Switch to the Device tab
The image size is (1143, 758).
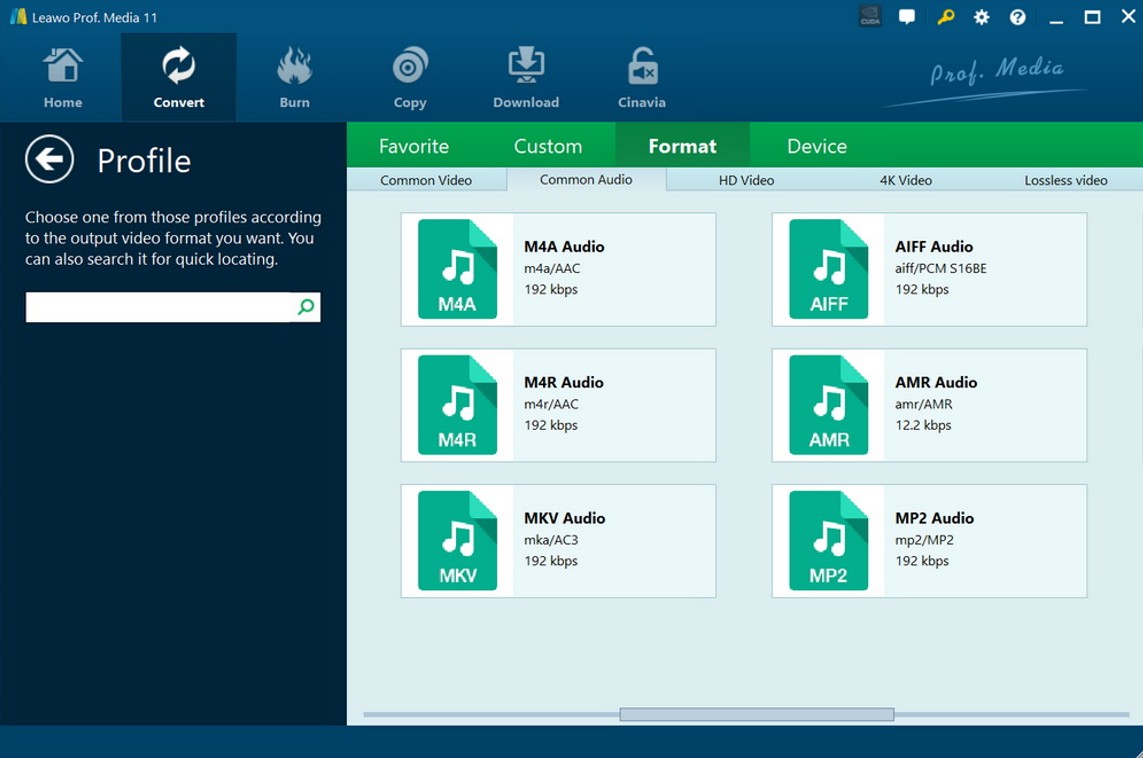coord(817,146)
